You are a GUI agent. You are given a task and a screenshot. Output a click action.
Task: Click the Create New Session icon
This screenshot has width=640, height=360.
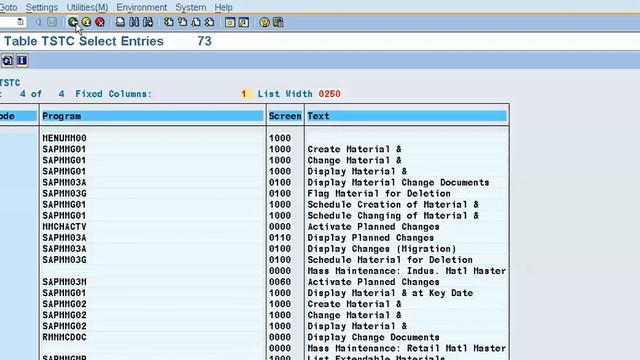[230, 22]
